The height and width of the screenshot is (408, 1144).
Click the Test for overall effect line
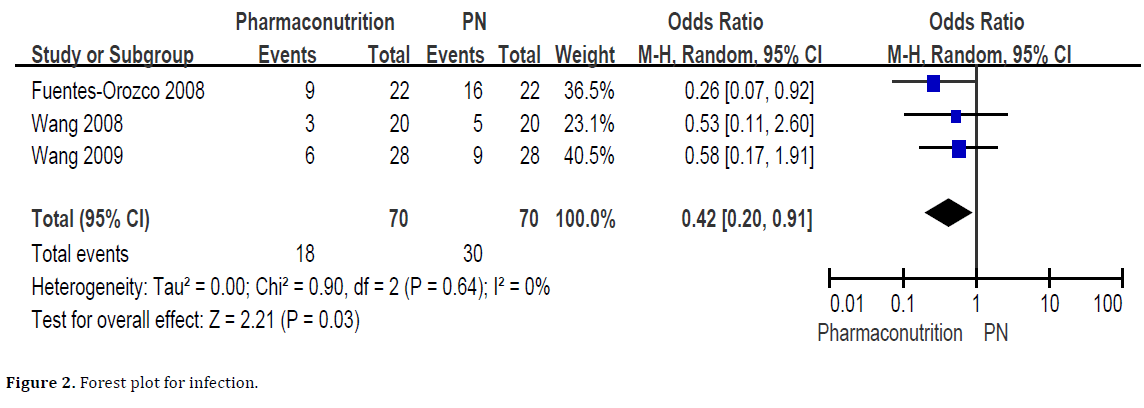[196, 320]
